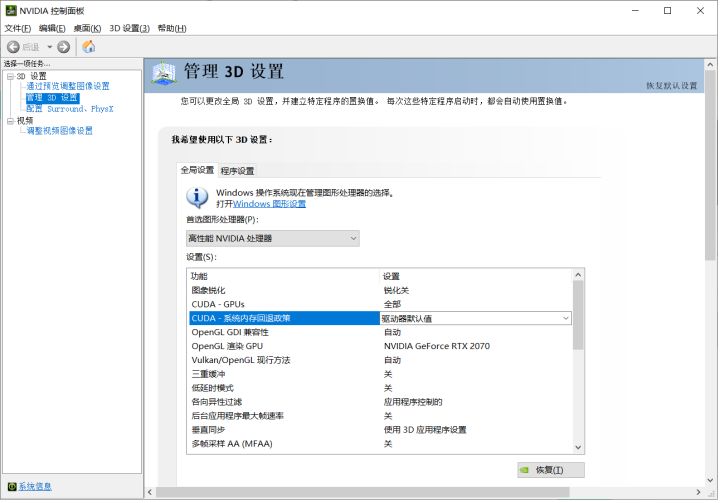This screenshot has height=503, width=720.
Task: Open the 3D 设置 menu
Action: (x=129, y=28)
